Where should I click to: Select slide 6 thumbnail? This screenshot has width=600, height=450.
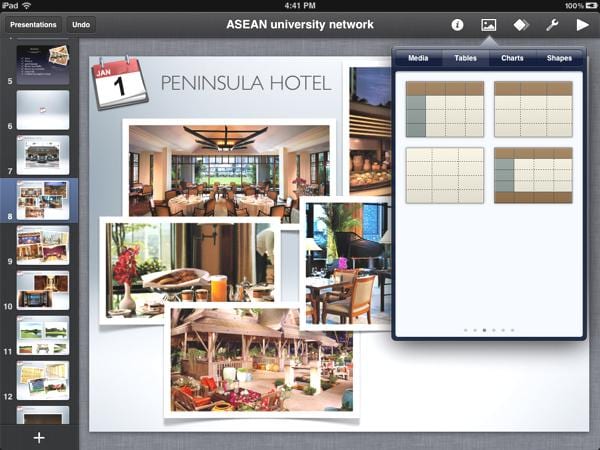[43, 110]
